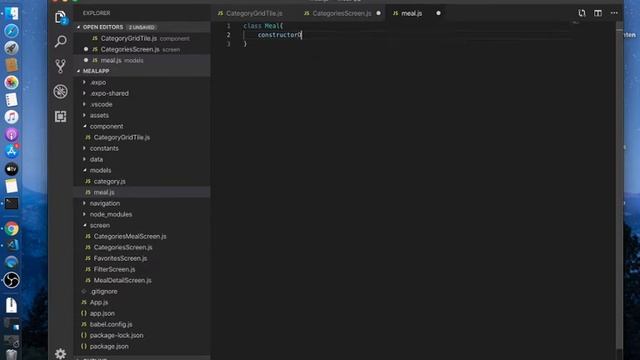Viewport: 640px width, 360px height.
Task: Select meal.js in models folder
Action: pos(142,192)
